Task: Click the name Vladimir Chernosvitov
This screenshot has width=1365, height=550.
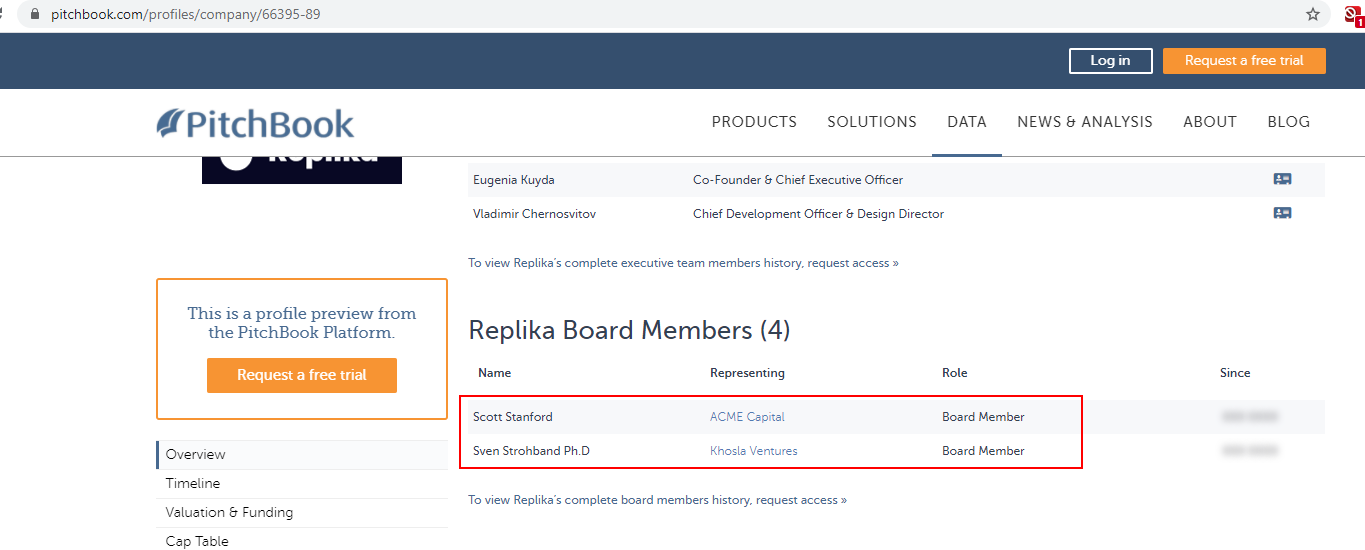Action: 532,214
